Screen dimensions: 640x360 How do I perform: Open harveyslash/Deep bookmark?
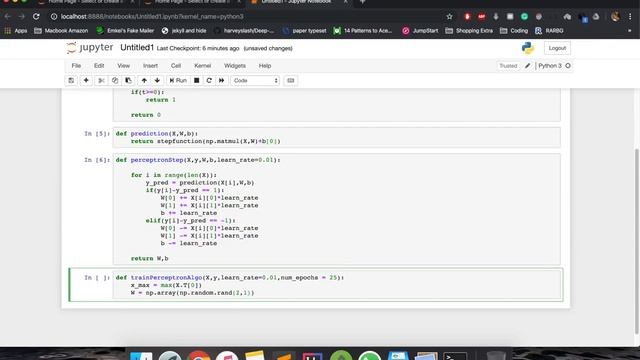tap(244, 31)
